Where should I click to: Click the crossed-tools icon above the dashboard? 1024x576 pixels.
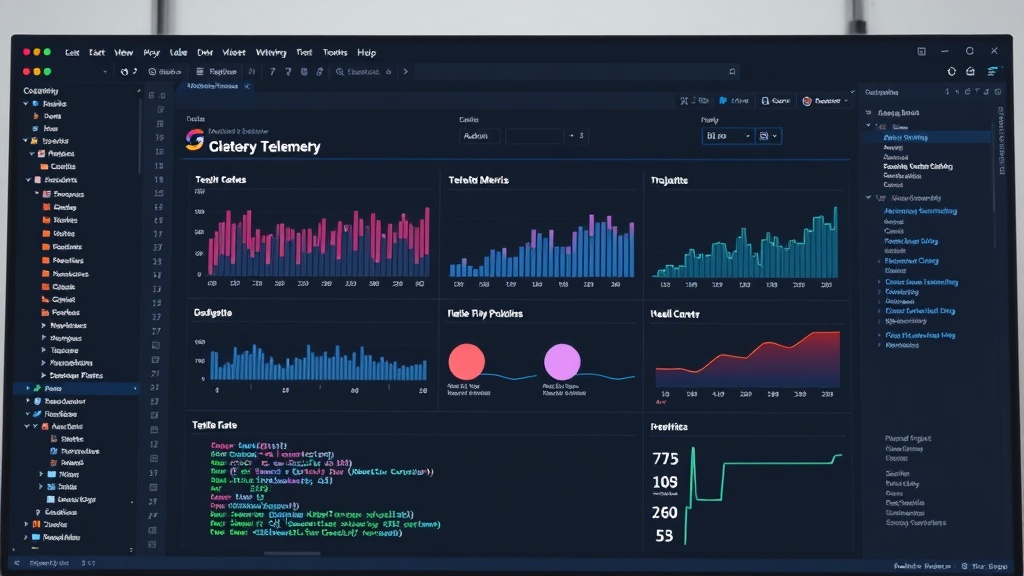click(x=684, y=101)
